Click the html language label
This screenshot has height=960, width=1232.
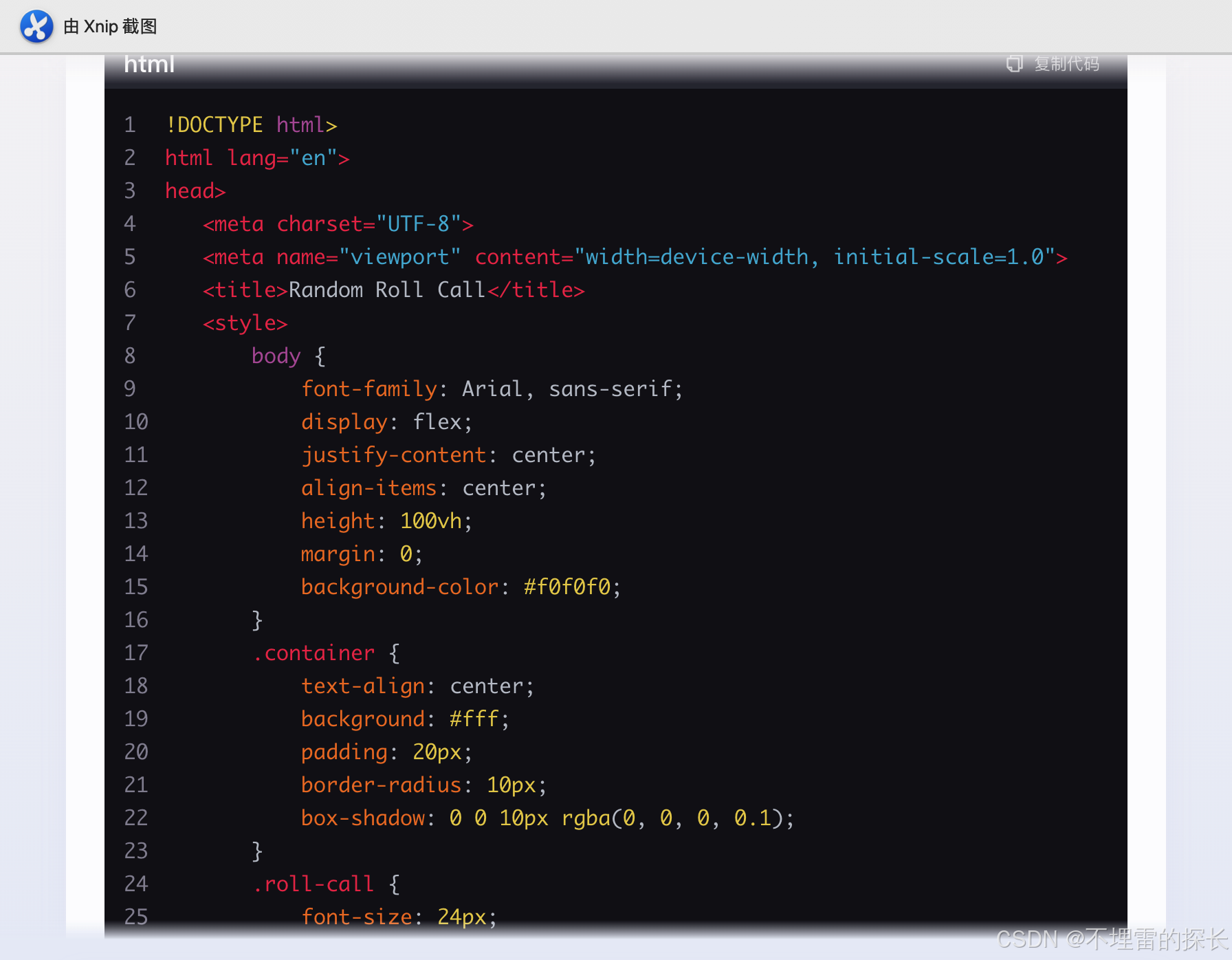coord(149,64)
